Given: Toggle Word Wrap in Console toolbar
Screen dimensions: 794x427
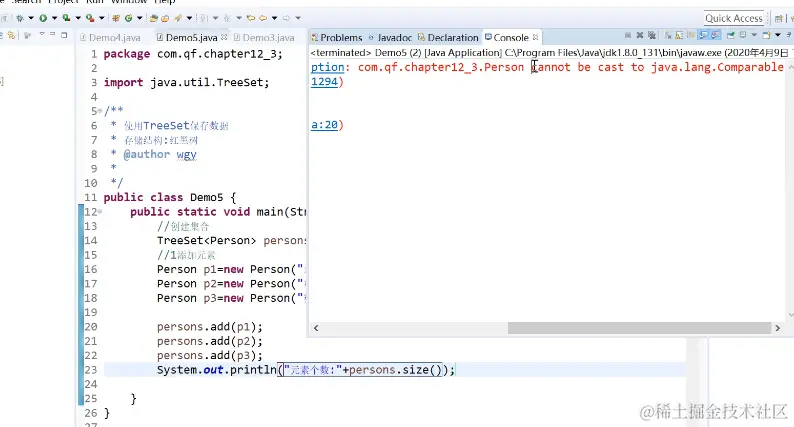Looking at the screenshot, I should [x=692, y=35].
